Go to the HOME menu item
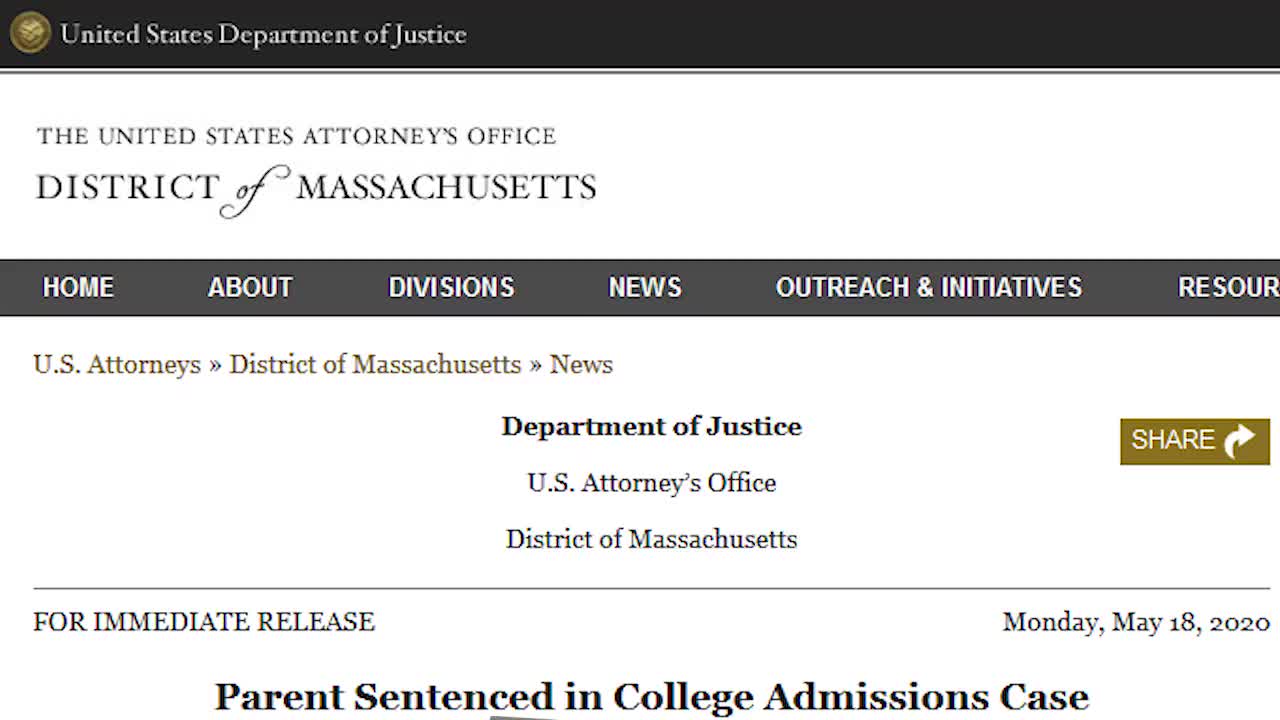Screen dimensions: 1280x720 point(78,288)
